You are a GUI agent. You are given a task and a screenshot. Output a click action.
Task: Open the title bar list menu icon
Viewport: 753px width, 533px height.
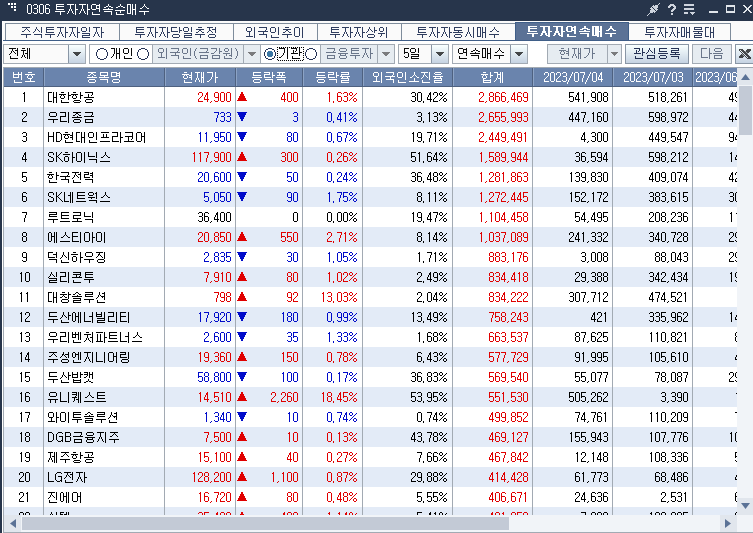point(689,9)
